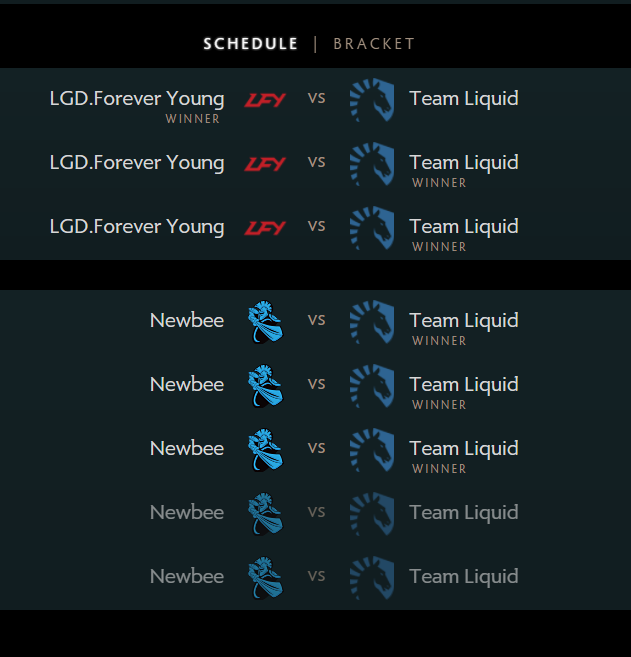Open Team Liquid name in third Newbee match
Screen dimensions: 631x657
coord(464,448)
